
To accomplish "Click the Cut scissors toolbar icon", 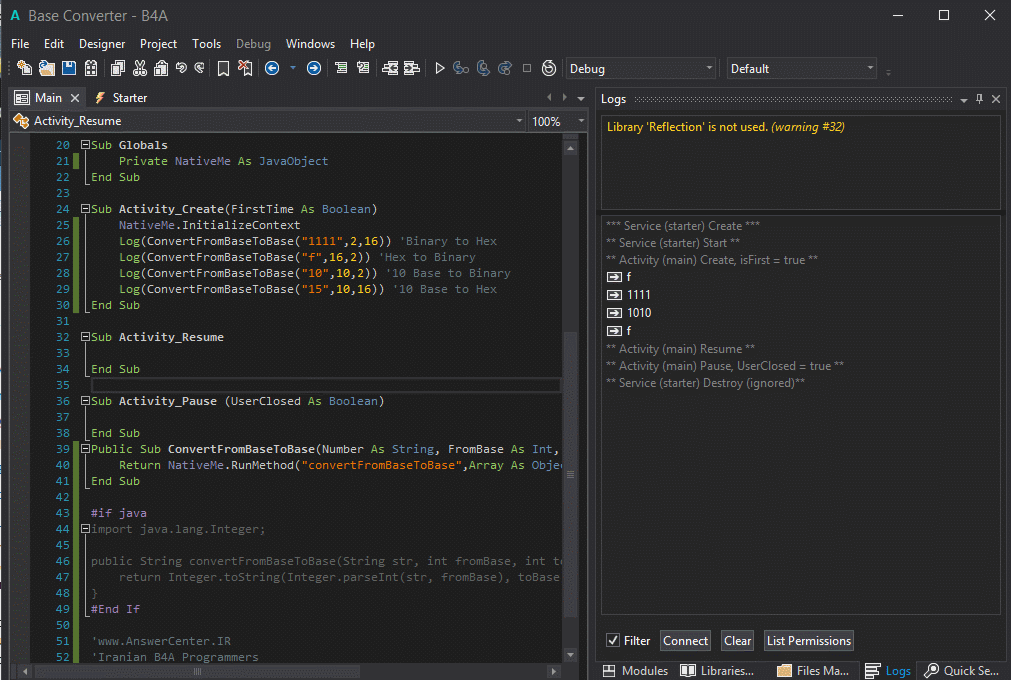I will [139, 68].
